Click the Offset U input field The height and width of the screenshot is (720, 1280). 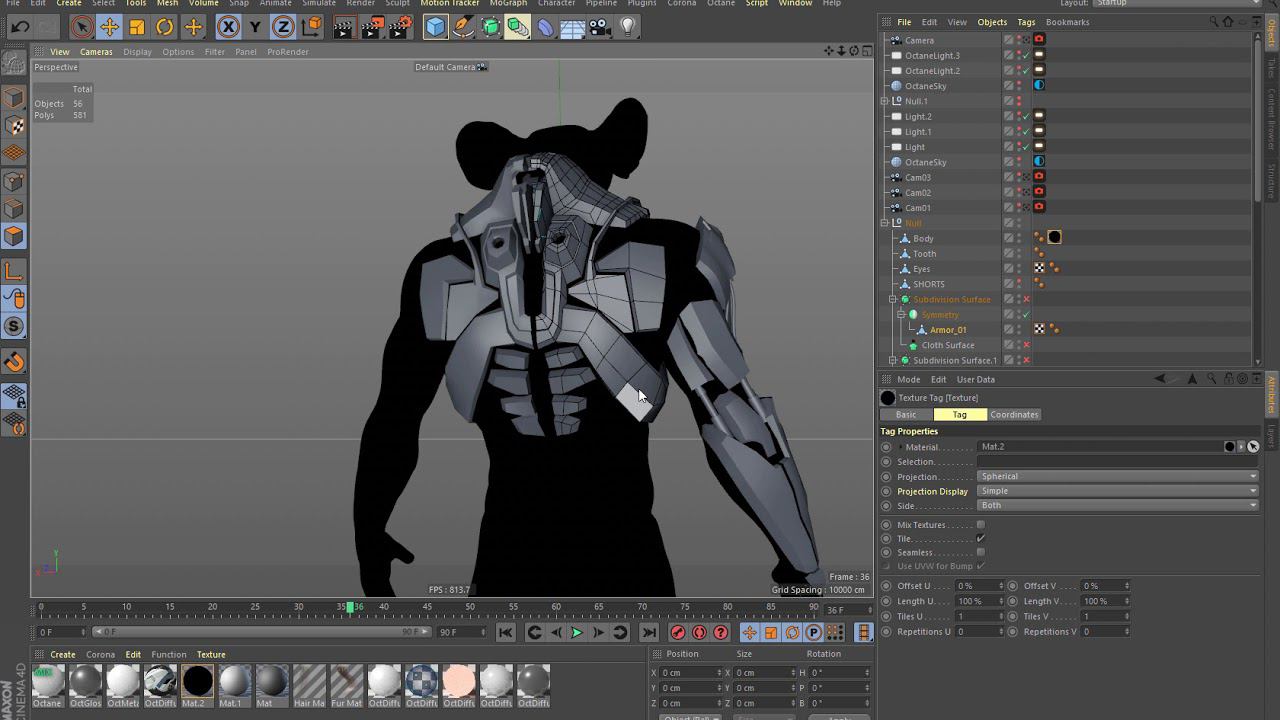point(977,586)
